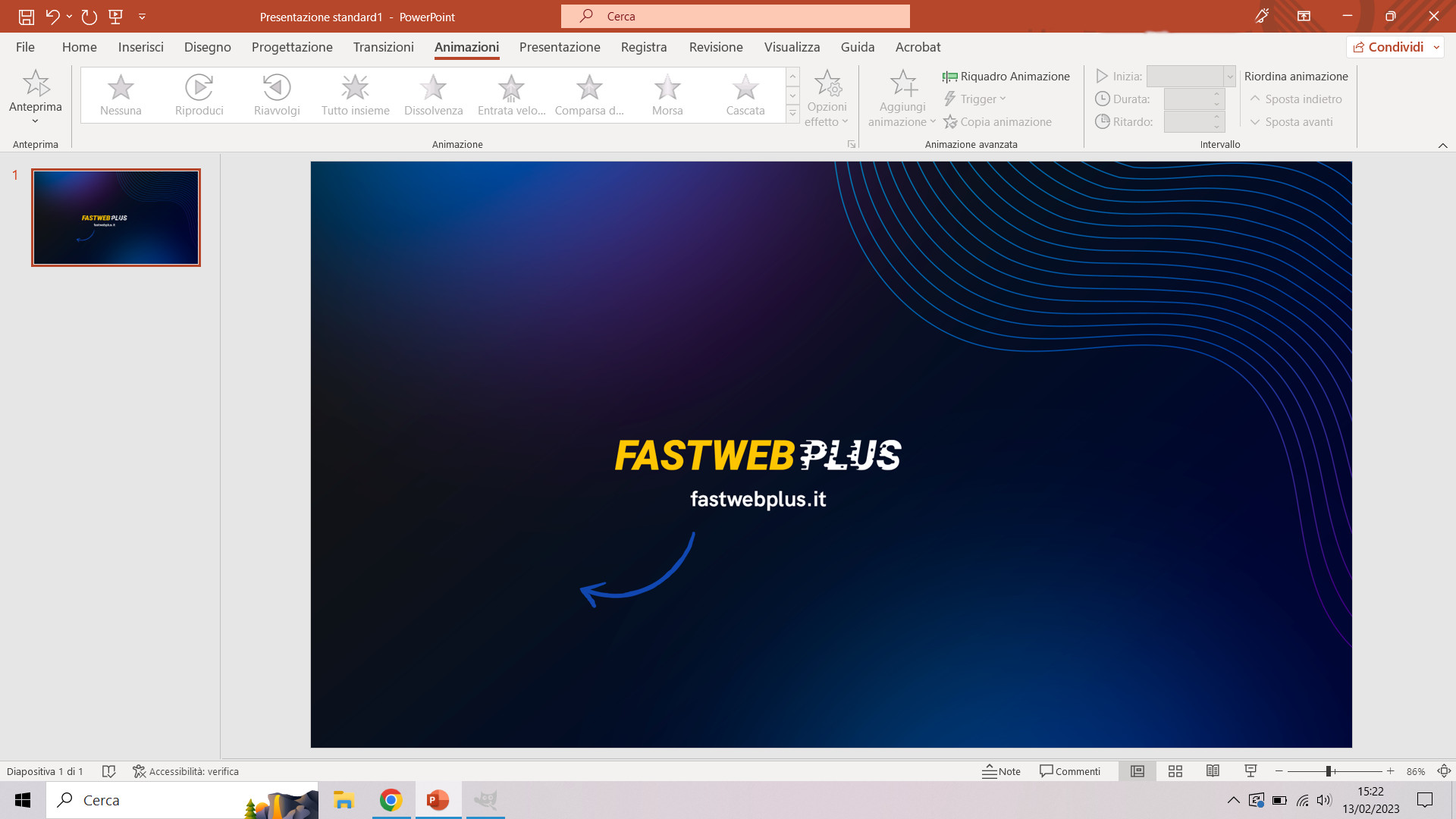Select the Dissolvenza animation effect
This screenshot has height=819, width=1456.
tap(433, 94)
